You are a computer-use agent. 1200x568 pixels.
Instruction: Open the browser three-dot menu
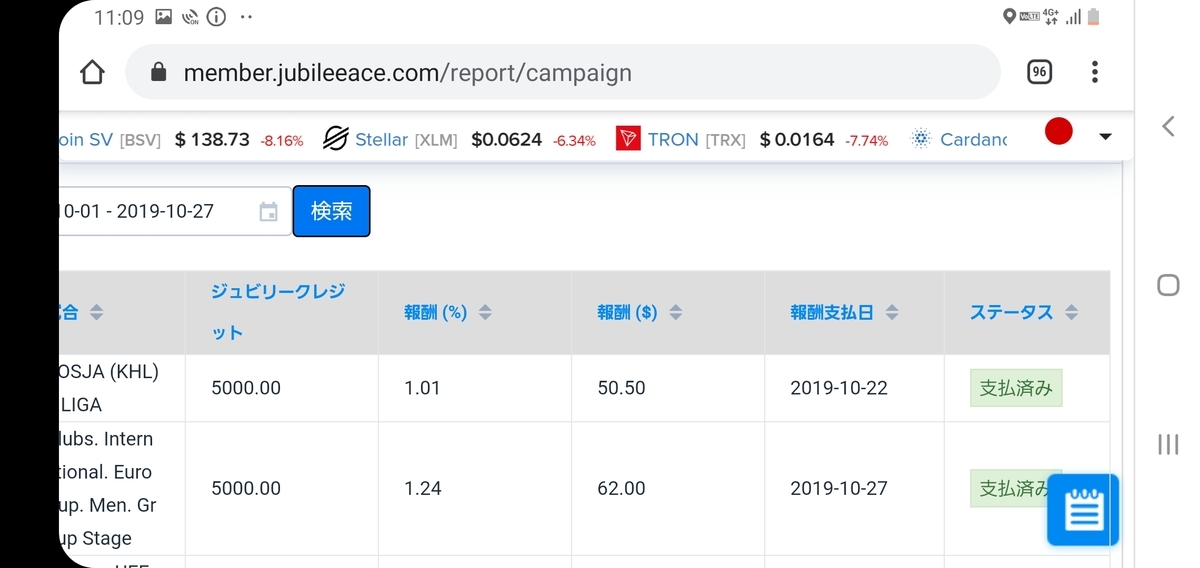click(x=1095, y=72)
